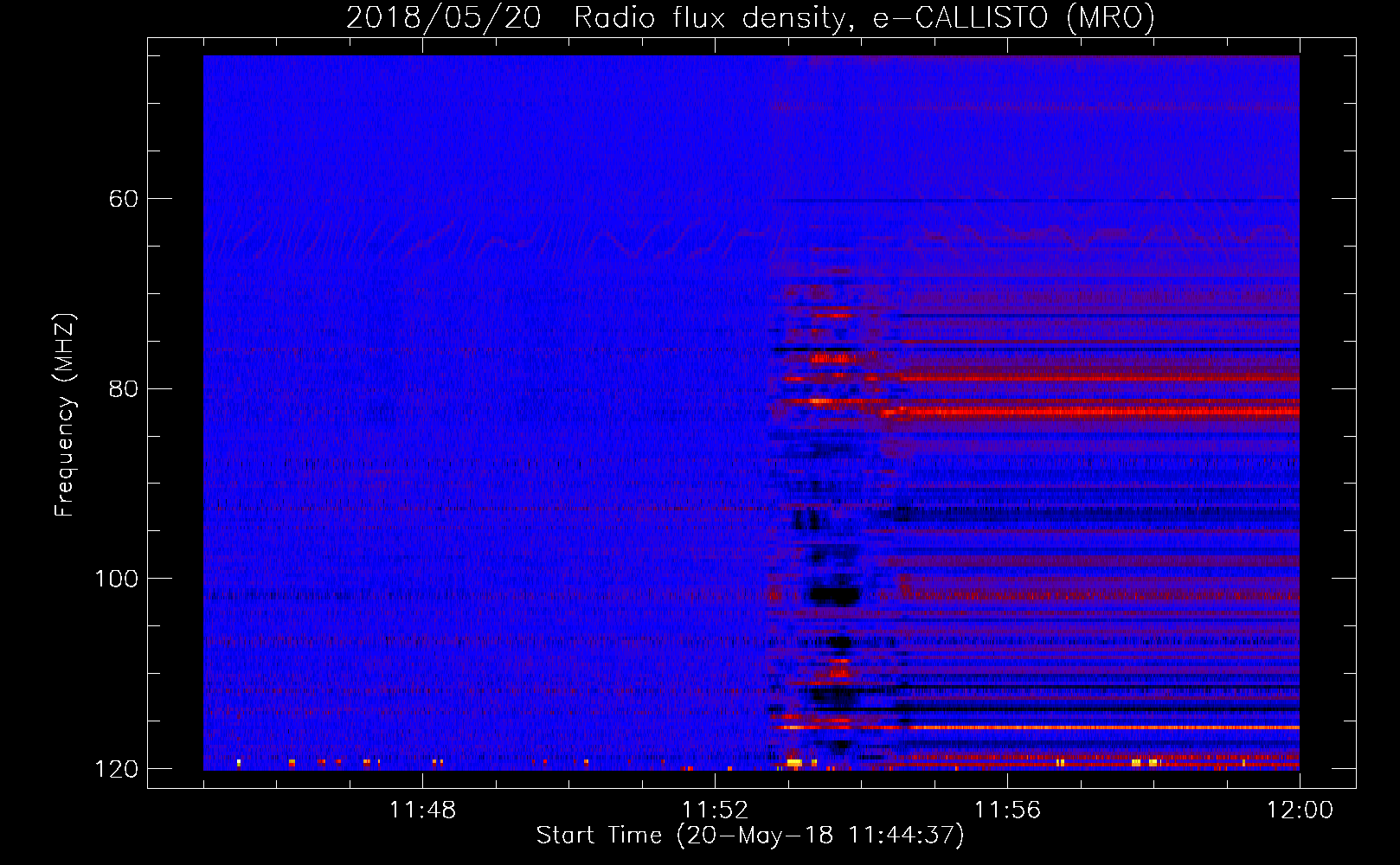Screen dimensions: 1400x865
Task: Click the '11:48' time tick label
Action: [422, 811]
